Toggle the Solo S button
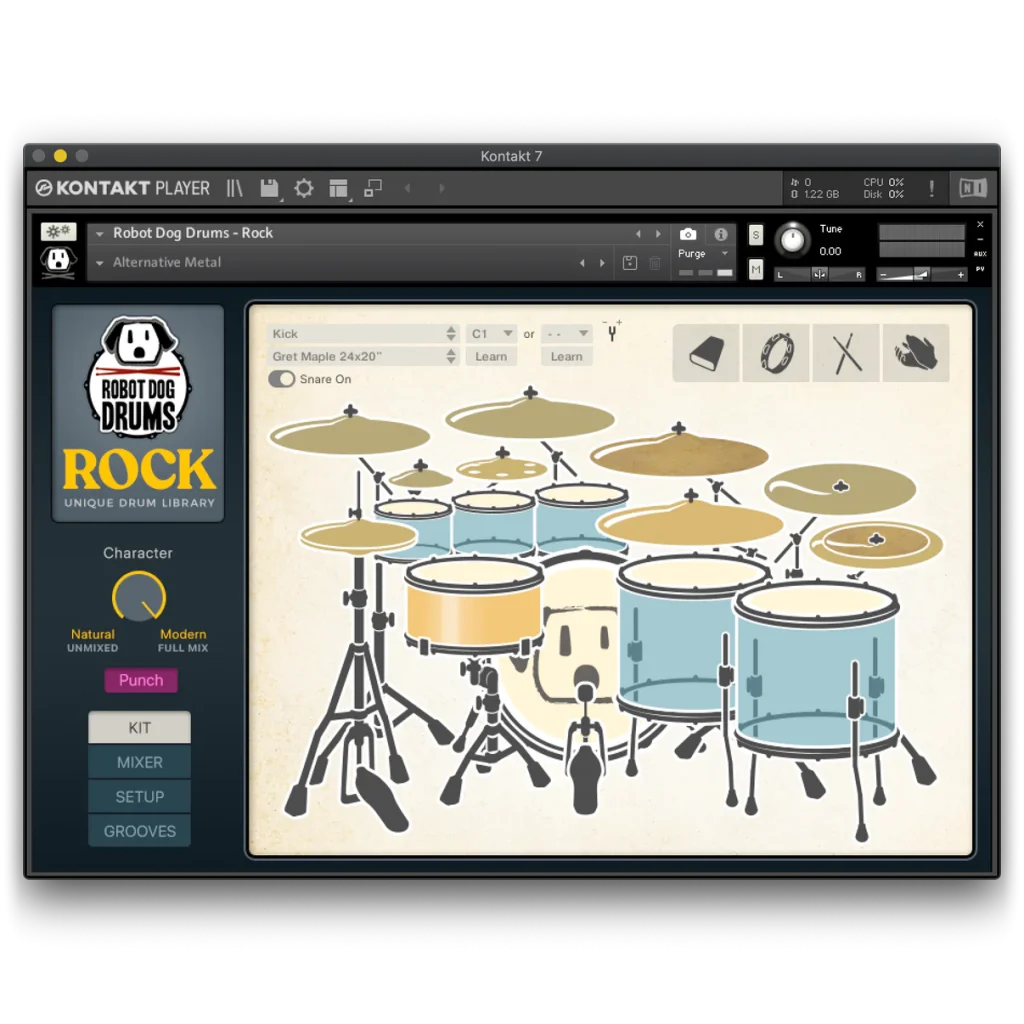 pos(756,235)
